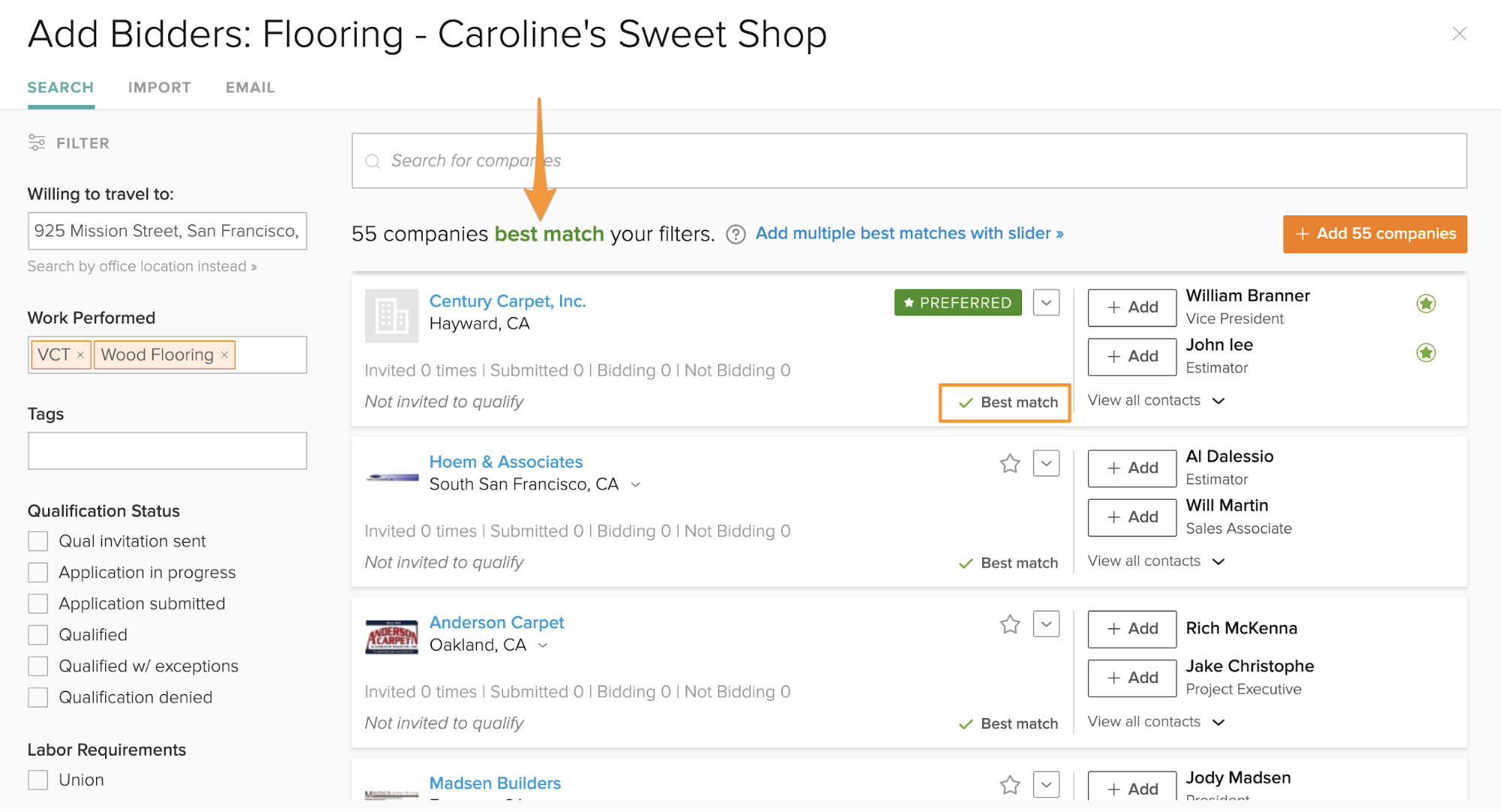Click Anderson Carpet company logo
The image size is (1501, 812).
391,636
